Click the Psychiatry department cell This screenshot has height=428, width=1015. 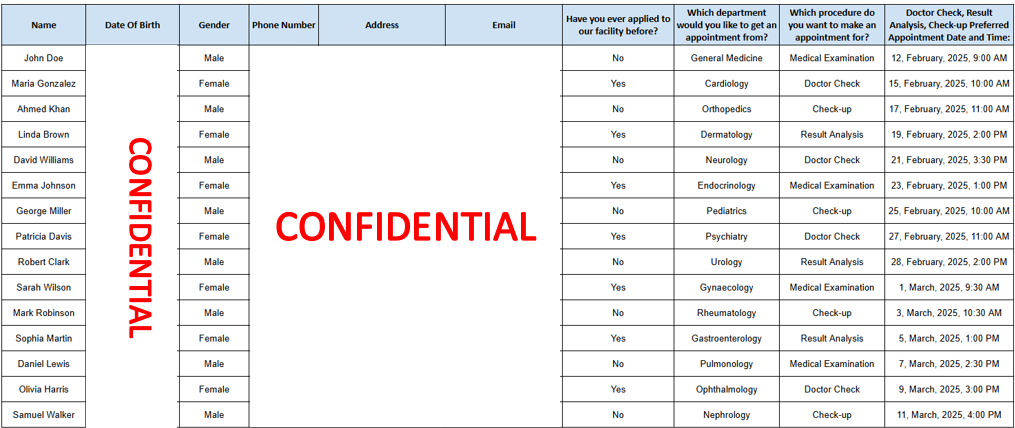(x=726, y=236)
